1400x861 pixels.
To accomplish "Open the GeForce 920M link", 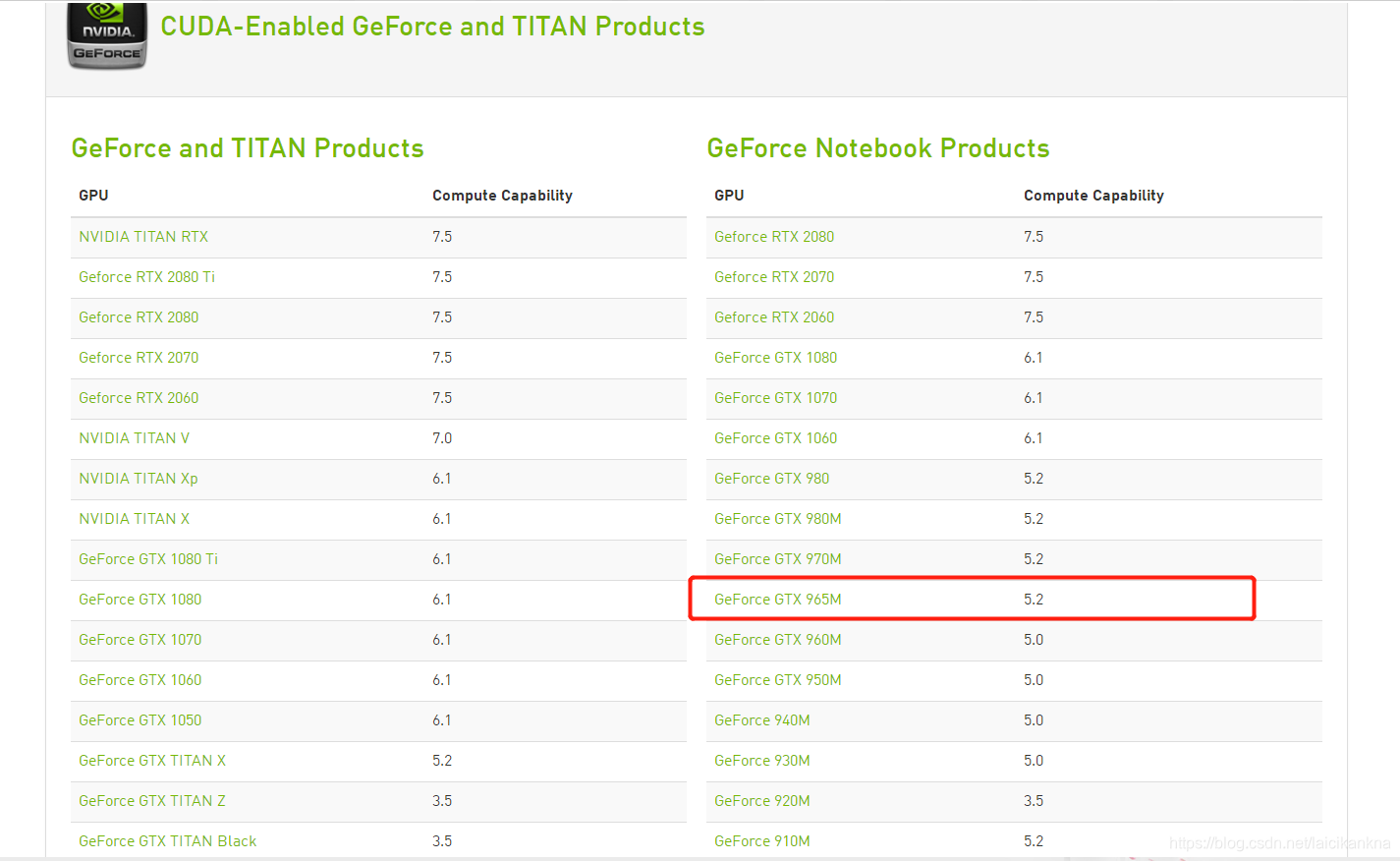I will coord(762,801).
